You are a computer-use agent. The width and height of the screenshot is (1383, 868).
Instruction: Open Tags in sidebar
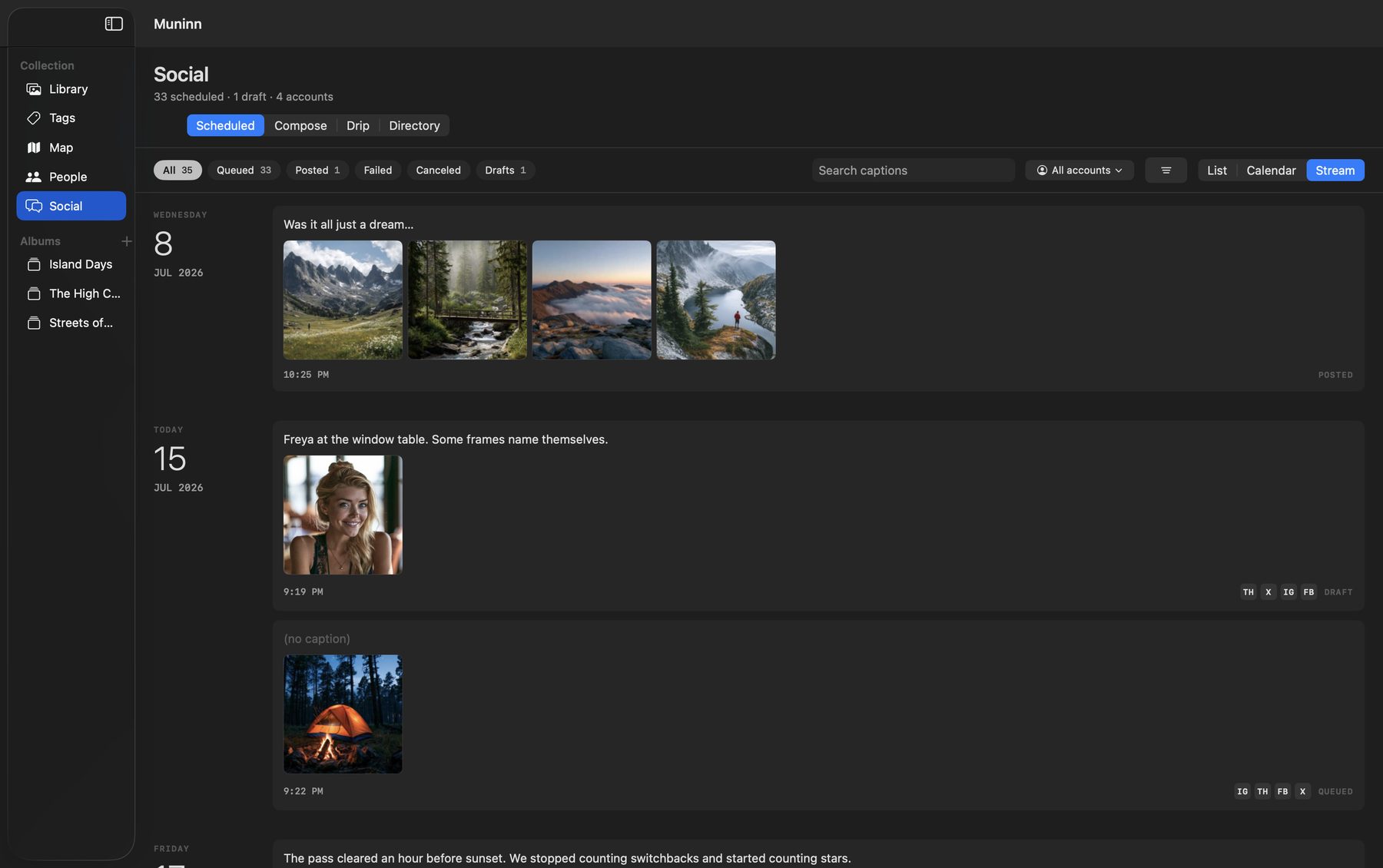(x=71, y=118)
